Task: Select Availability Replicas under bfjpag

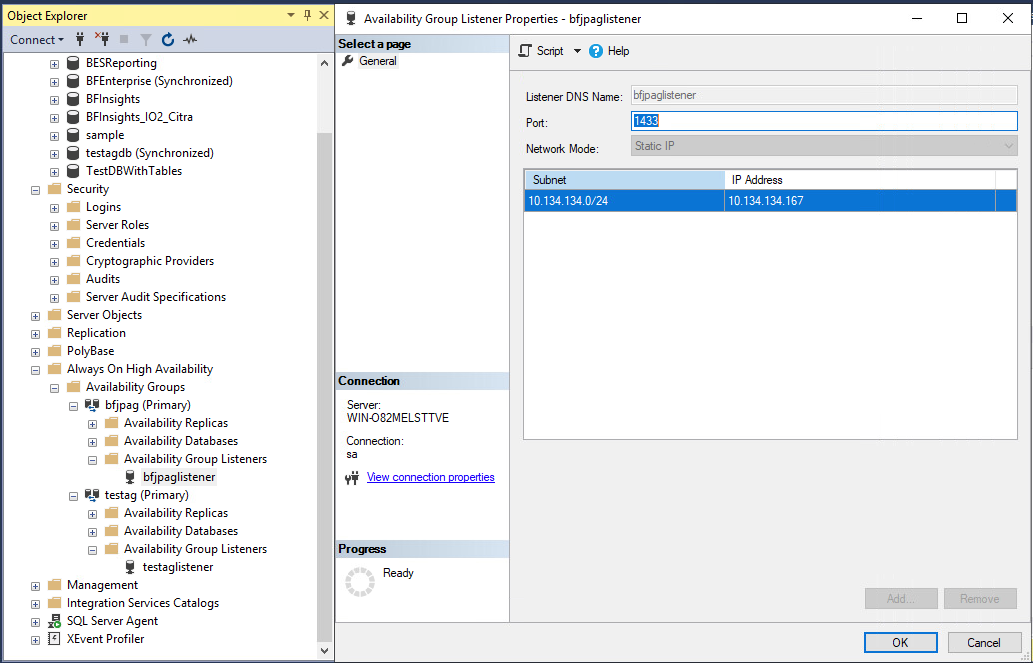Action: point(176,423)
